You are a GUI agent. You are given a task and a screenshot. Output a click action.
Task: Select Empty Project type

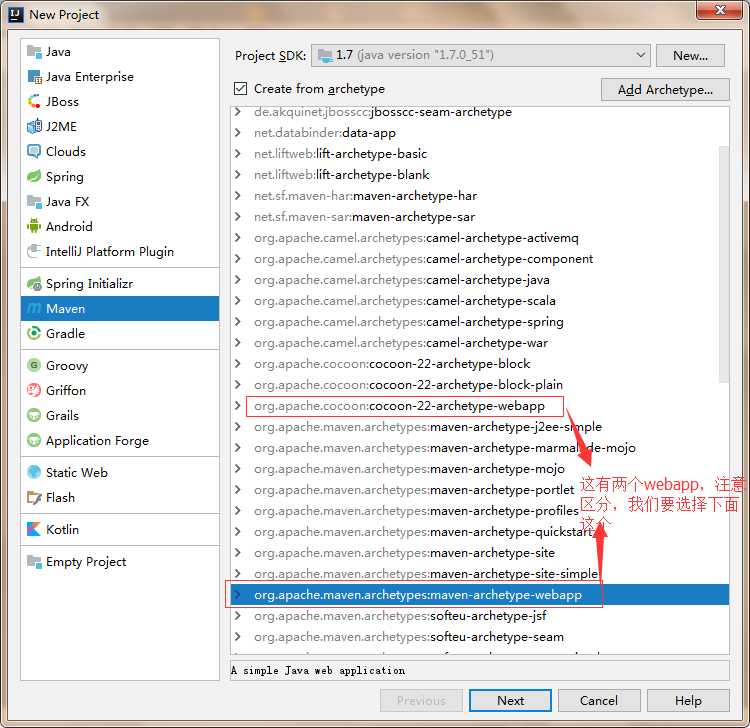pos(120,562)
